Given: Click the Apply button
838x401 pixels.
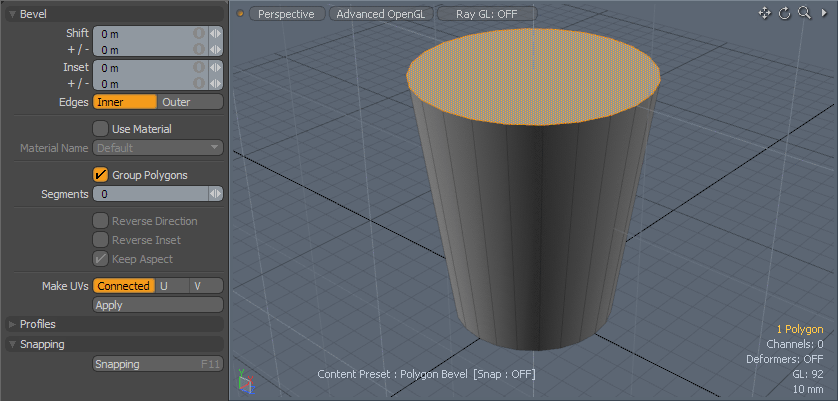Looking at the screenshot, I should 157,305.
